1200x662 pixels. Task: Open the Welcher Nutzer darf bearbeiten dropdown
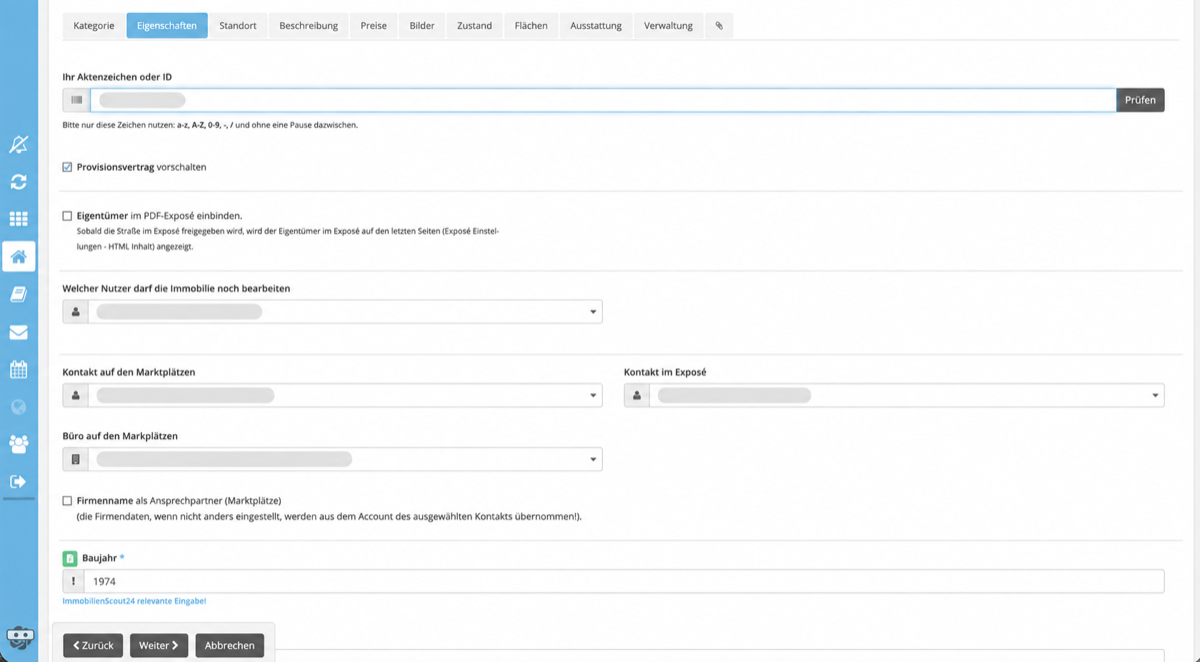[345, 312]
